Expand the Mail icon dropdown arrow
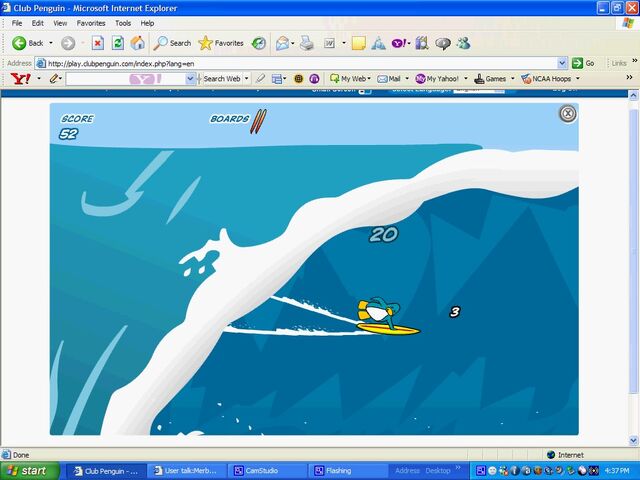 293,43
